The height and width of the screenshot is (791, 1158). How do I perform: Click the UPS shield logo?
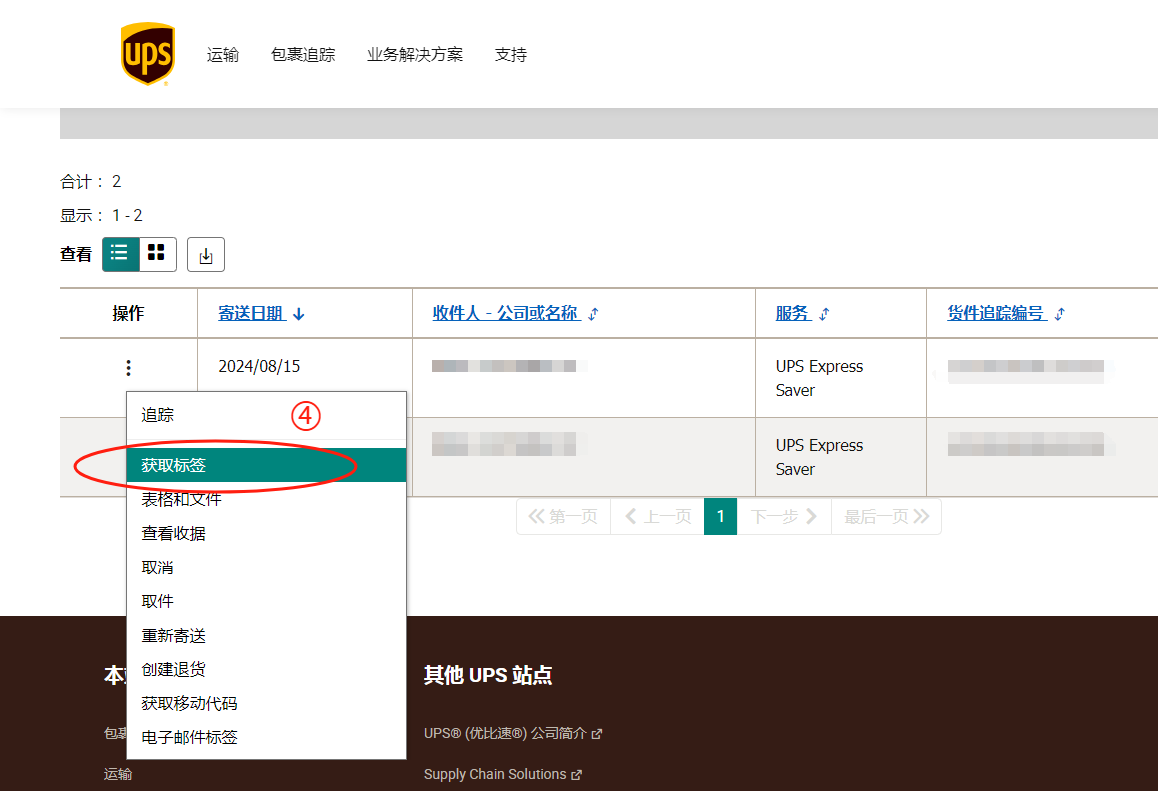pyautogui.click(x=148, y=54)
